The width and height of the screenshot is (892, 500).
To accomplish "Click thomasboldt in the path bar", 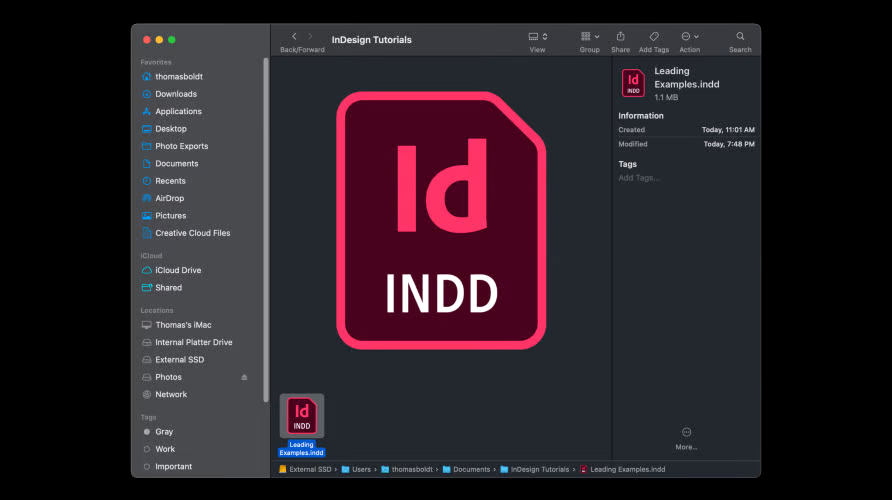I will tap(407, 469).
